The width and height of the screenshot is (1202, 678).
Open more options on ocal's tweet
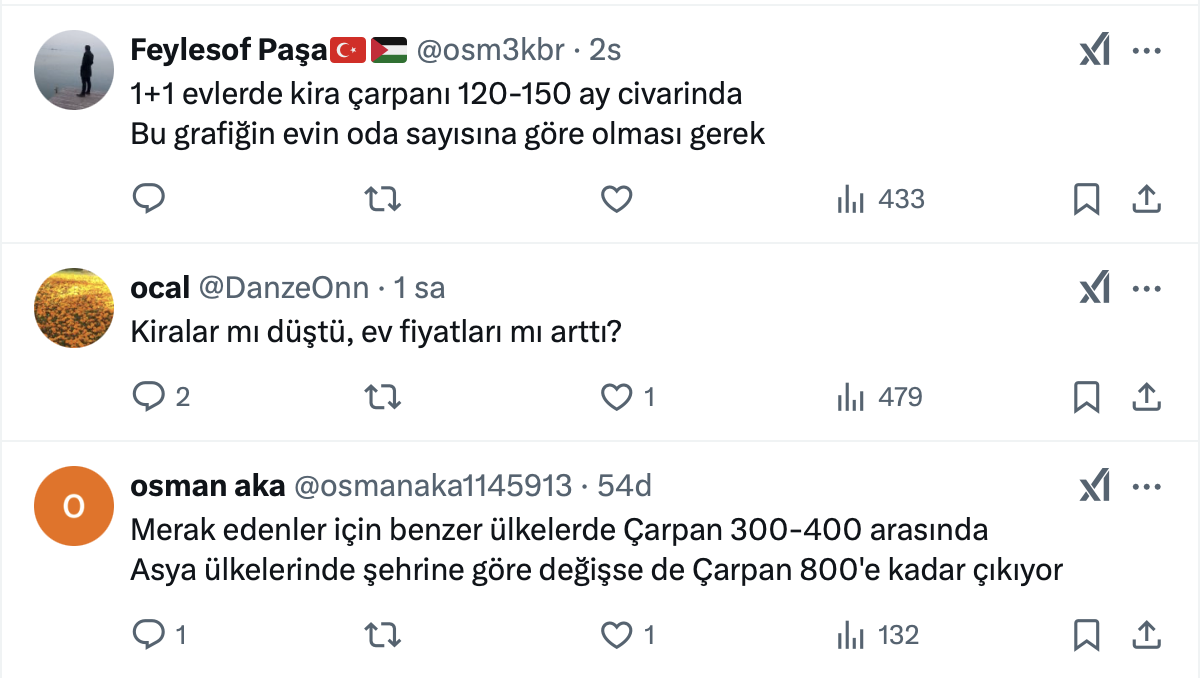(1145, 289)
